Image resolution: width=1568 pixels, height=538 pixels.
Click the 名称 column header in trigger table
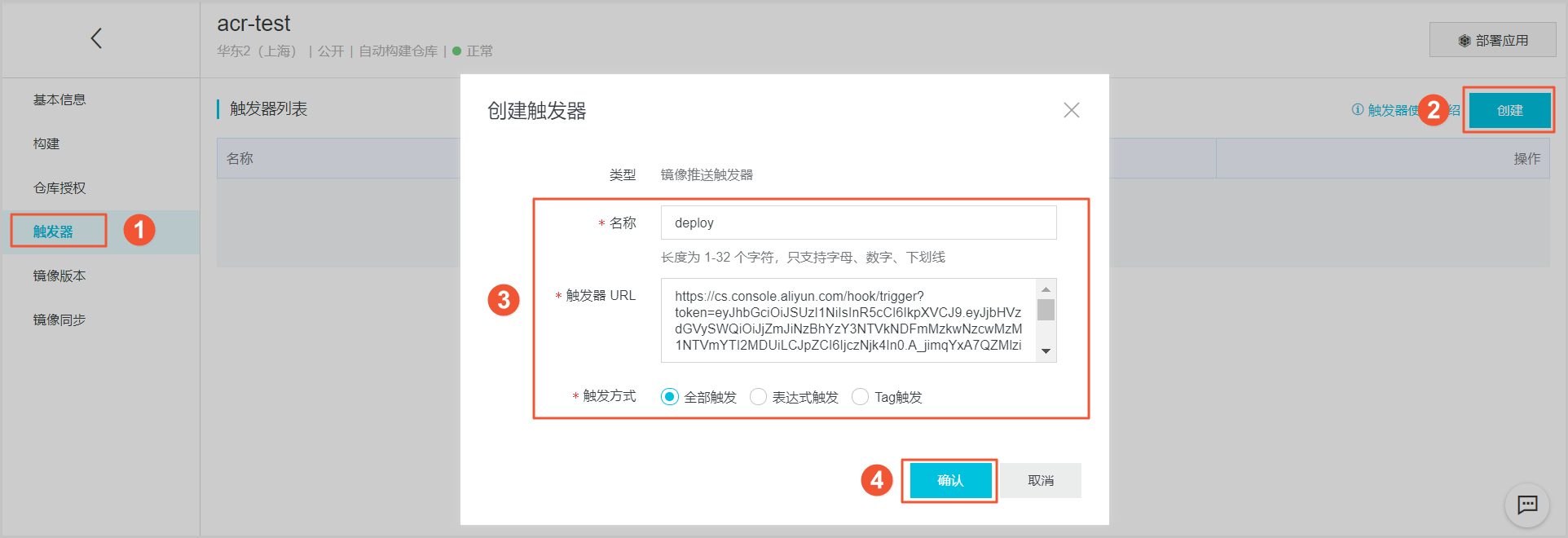tap(240, 158)
